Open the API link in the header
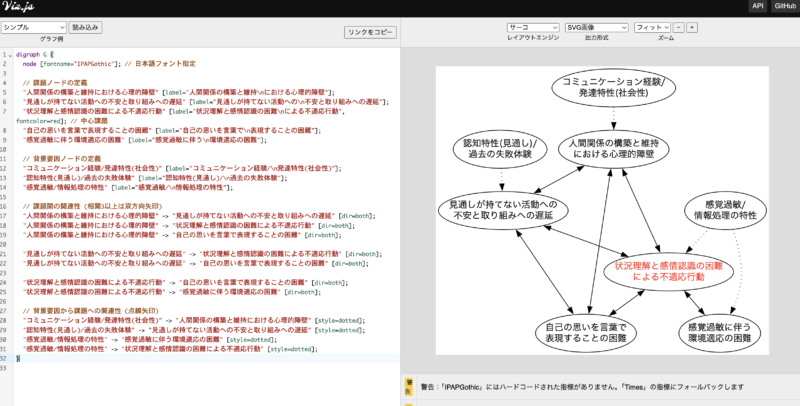 757,6
